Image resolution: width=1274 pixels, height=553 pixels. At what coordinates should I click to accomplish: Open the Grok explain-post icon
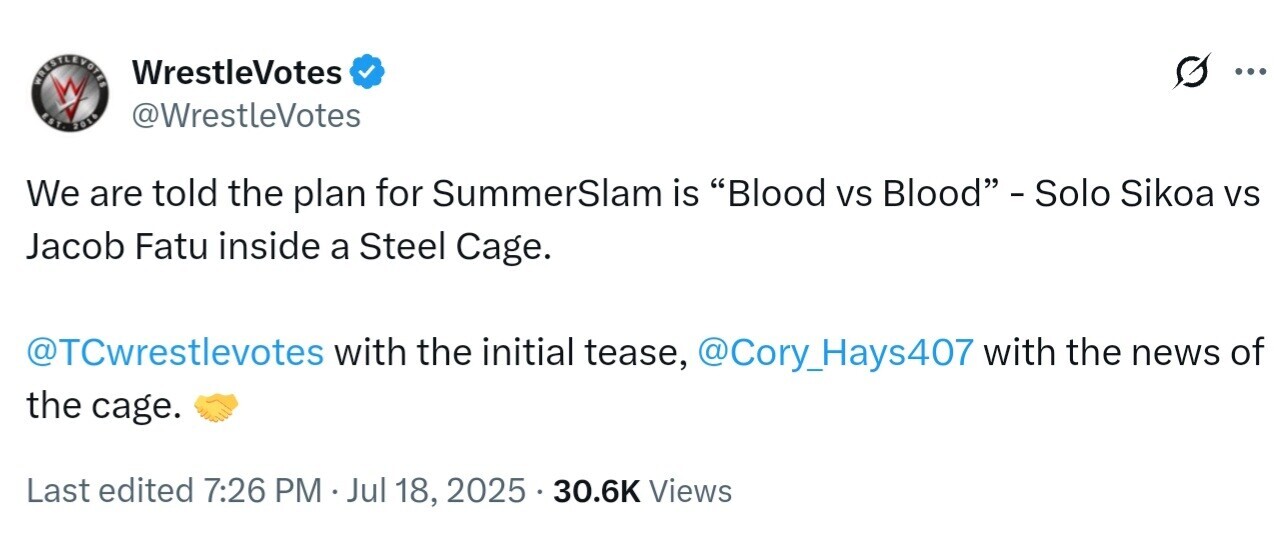coord(1193,72)
